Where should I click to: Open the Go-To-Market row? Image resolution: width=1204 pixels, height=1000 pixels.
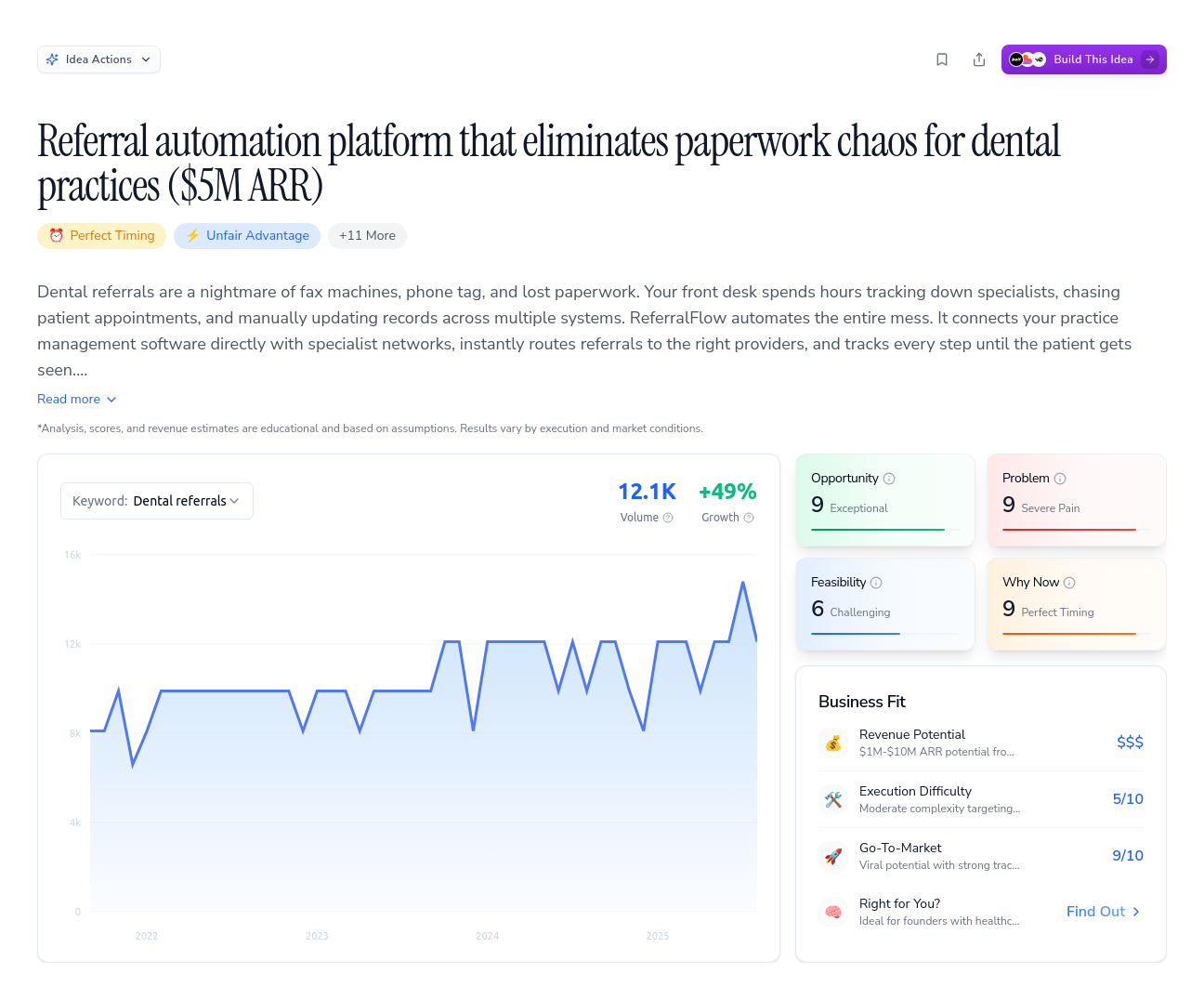[980, 856]
